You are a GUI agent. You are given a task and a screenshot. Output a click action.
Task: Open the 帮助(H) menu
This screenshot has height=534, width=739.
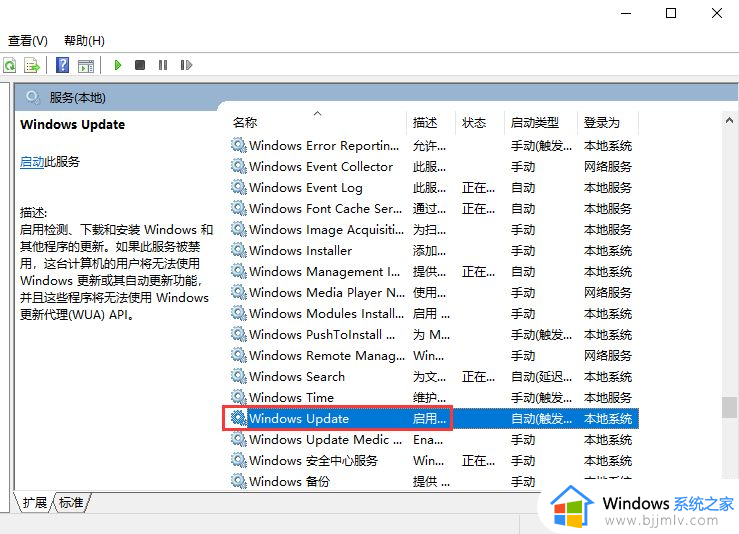(x=84, y=41)
